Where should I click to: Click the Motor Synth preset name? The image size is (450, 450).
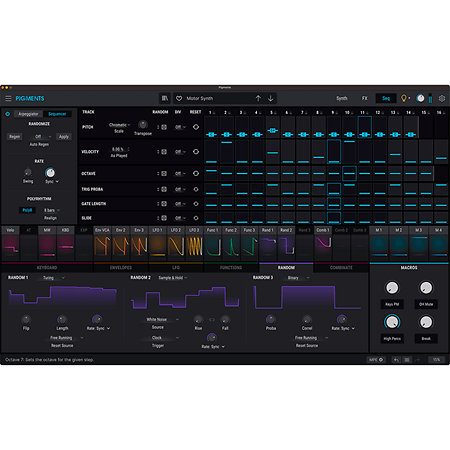(200, 98)
